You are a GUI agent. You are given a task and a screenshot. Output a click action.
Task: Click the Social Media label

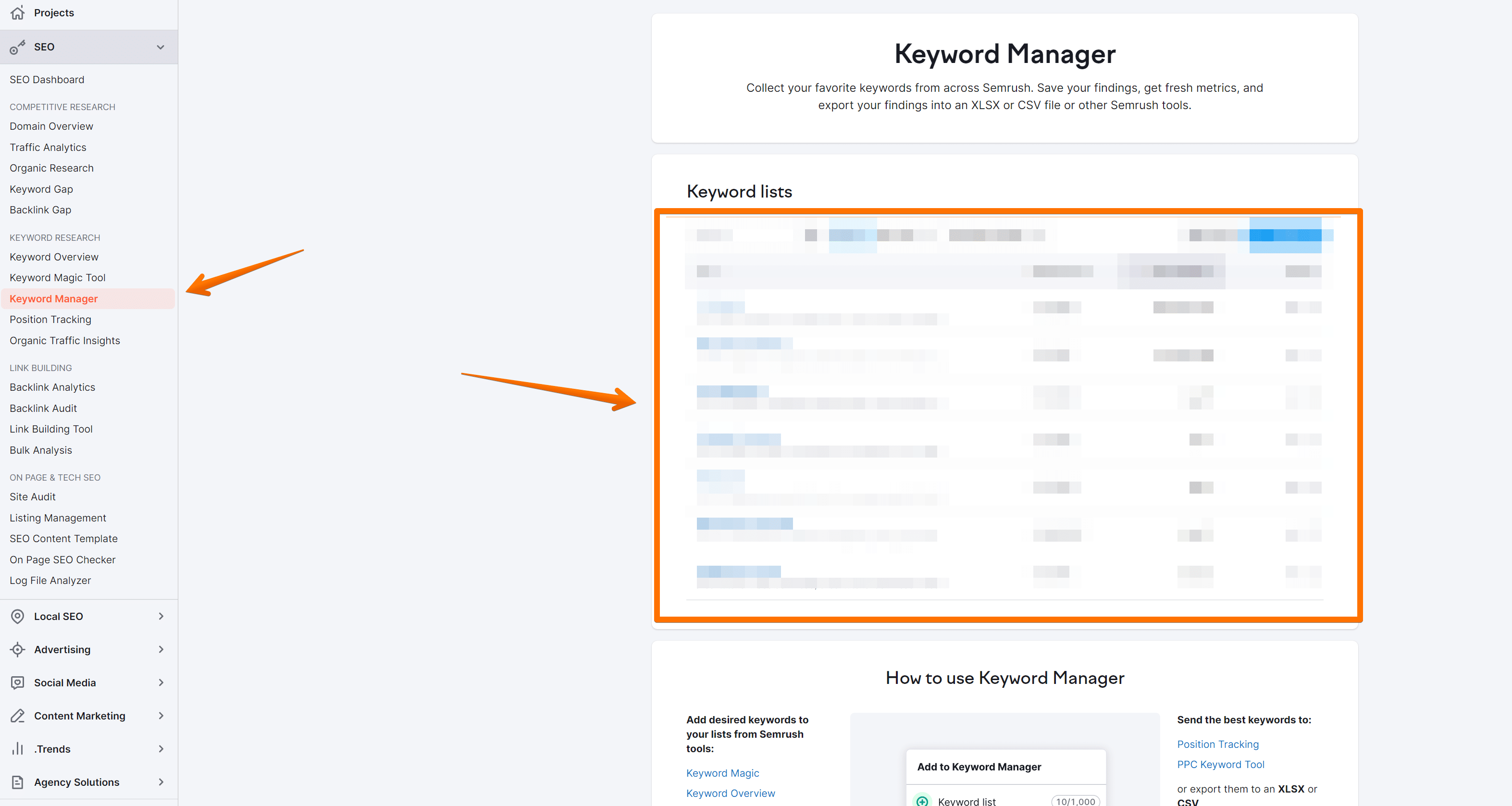pyautogui.click(x=65, y=683)
